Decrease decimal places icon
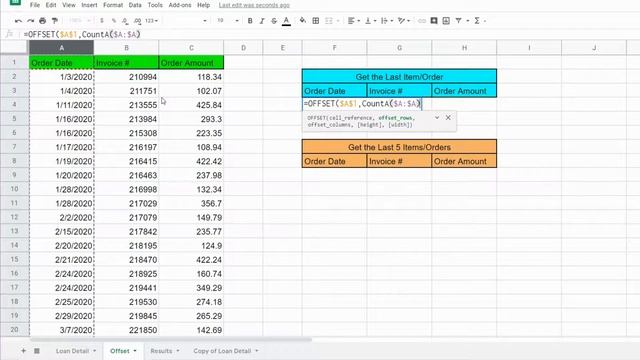640x360 pixels. coord(125,20)
